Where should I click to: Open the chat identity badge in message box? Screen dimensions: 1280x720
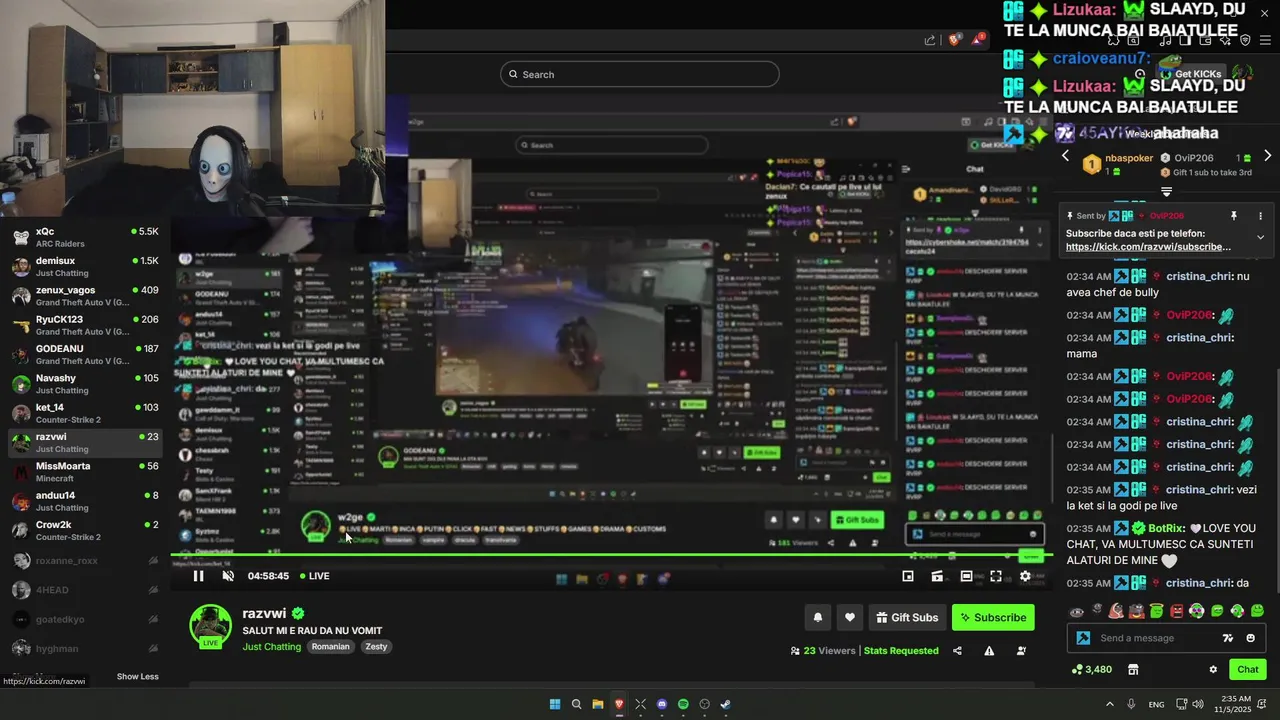coord(1082,638)
